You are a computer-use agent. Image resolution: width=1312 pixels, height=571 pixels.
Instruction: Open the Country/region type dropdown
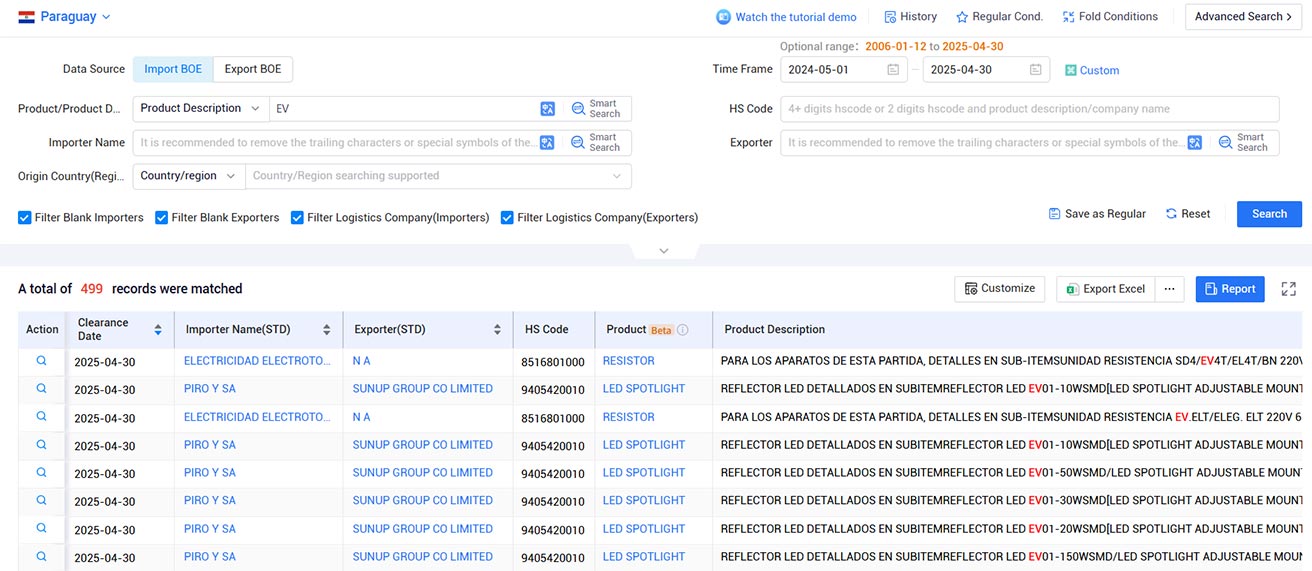(x=189, y=176)
